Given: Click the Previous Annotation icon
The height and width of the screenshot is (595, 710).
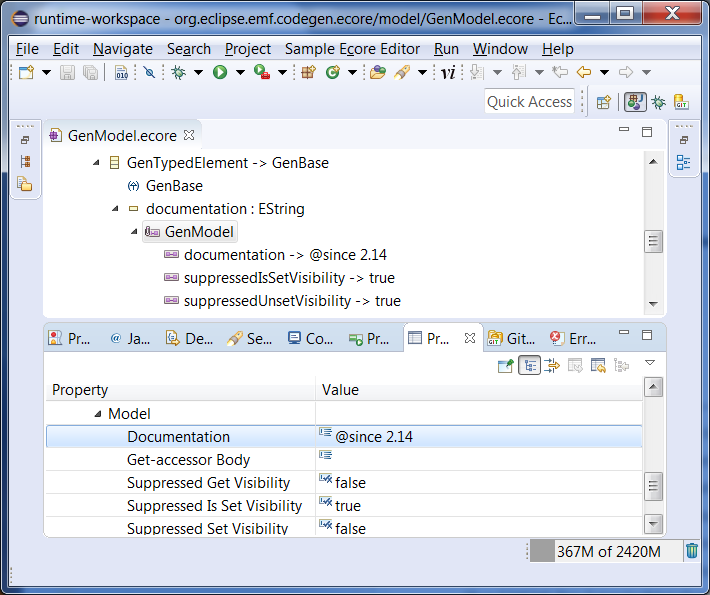Looking at the screenshot, I should [518, 72].
